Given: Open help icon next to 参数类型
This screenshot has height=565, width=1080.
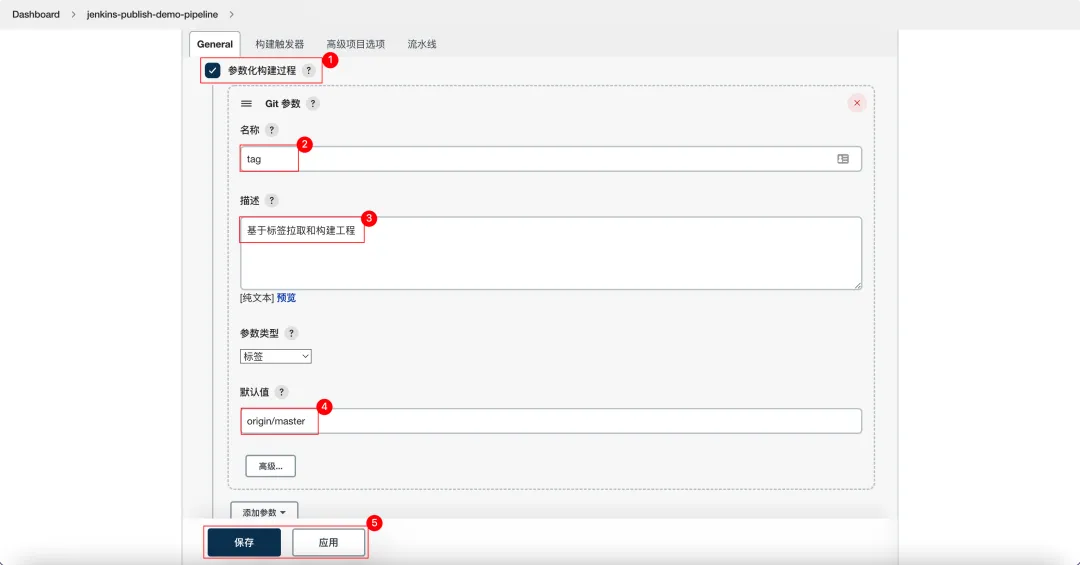Looking at the screenshot, I should point(291,333).
